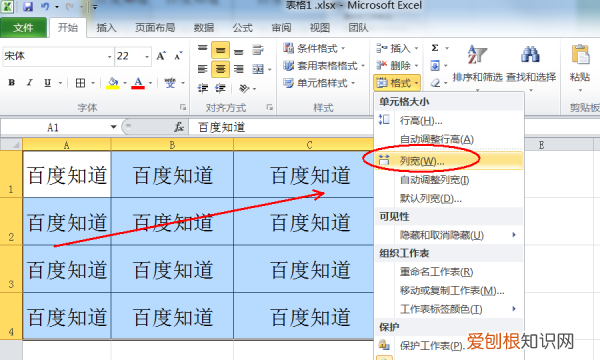Screen dimensions: 600x360
Task: Switch to the 公式 ribbon tab
Action: click(243, 28)
